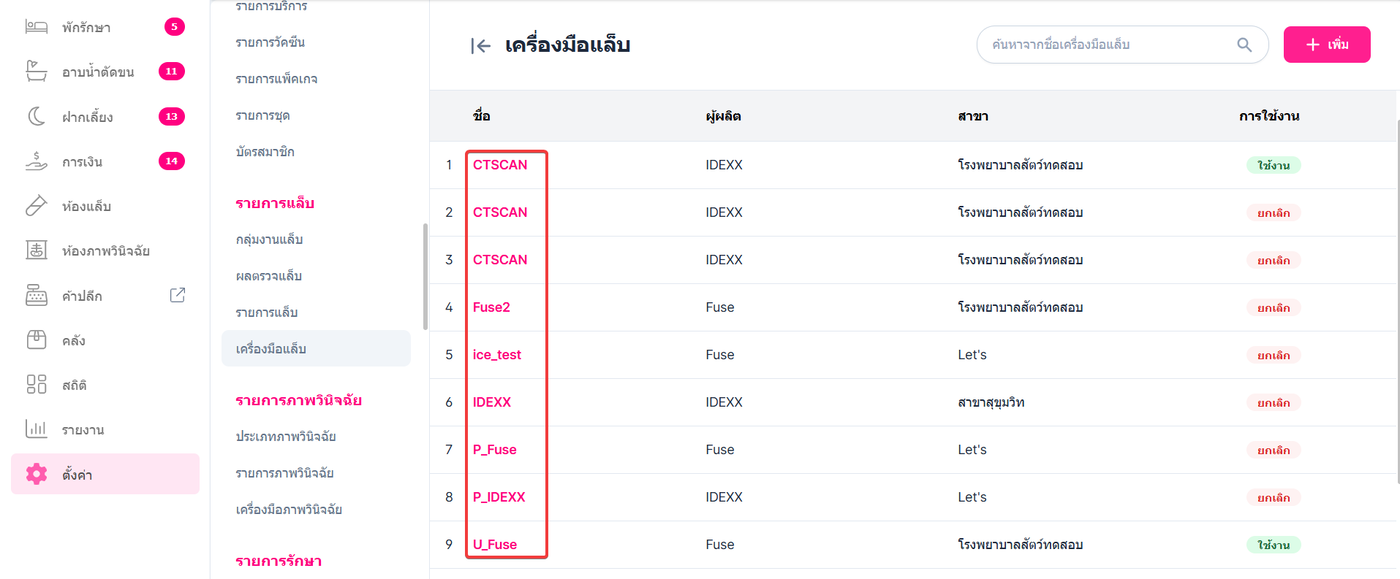Click the external link icon beside ค้าปลีก
This screenshot has height=579, width=1400.
(x=177, y=295)
